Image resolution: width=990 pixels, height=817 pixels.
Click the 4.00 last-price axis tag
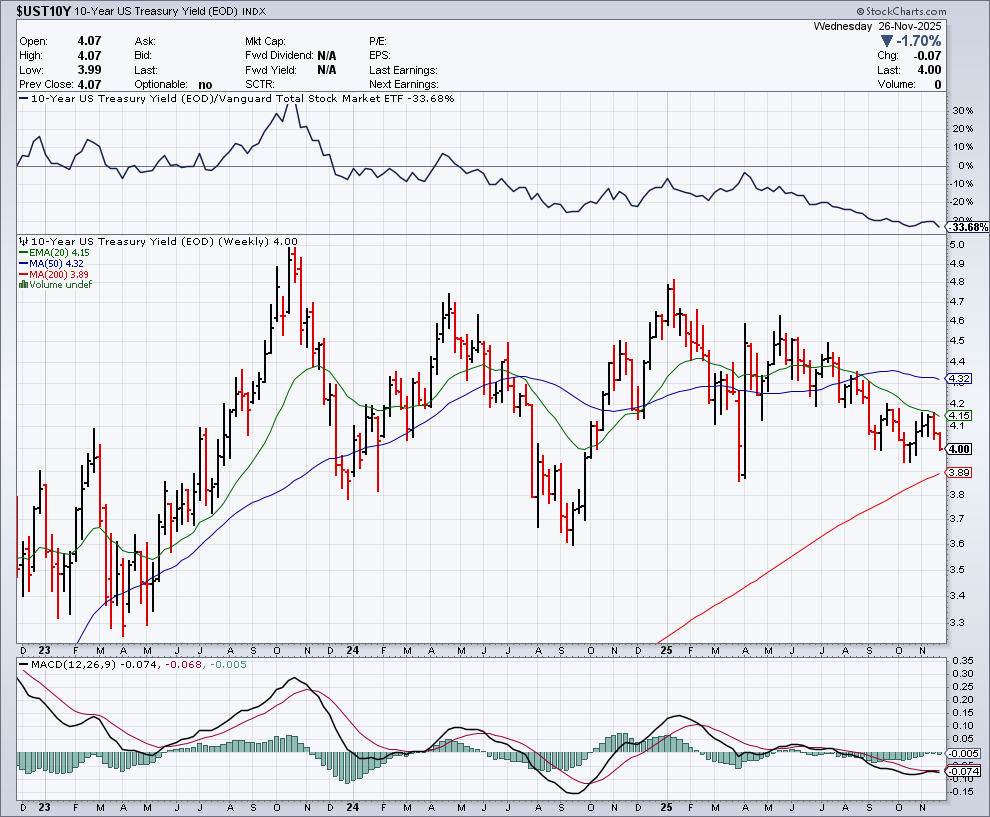coord(960,449)
